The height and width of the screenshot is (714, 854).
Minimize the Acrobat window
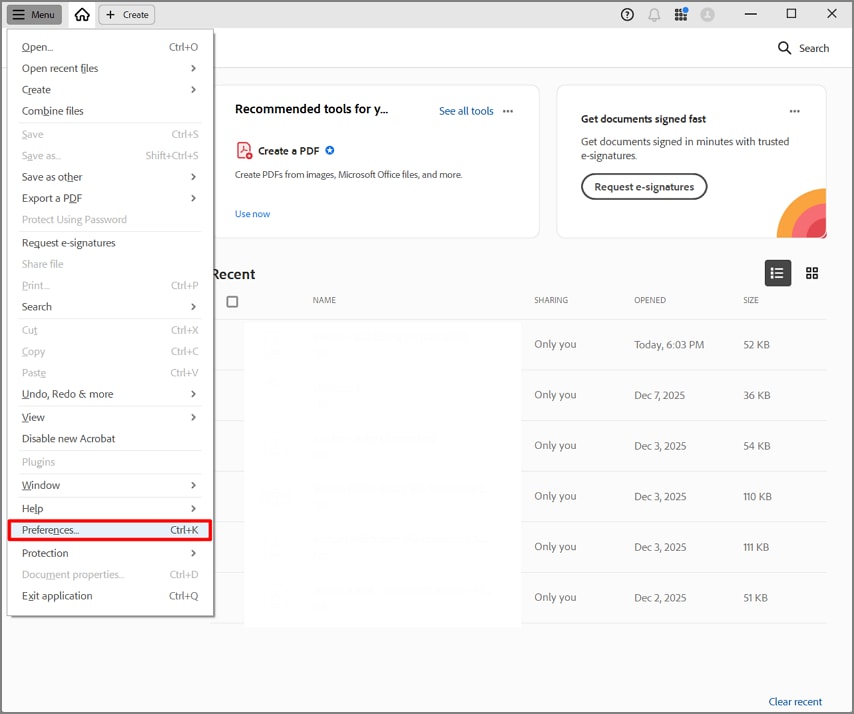pyautogui.click(x=751, y=14)
